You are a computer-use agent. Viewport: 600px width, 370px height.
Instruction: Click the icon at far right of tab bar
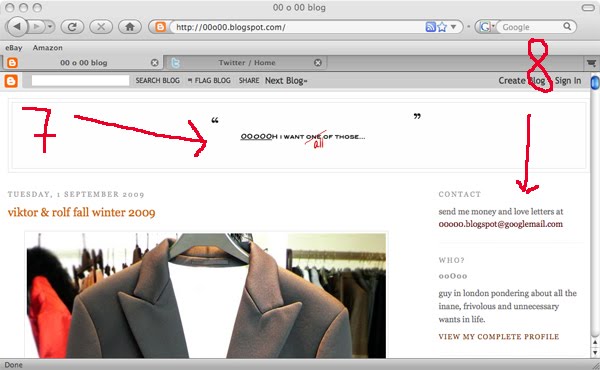pos(591,63)
